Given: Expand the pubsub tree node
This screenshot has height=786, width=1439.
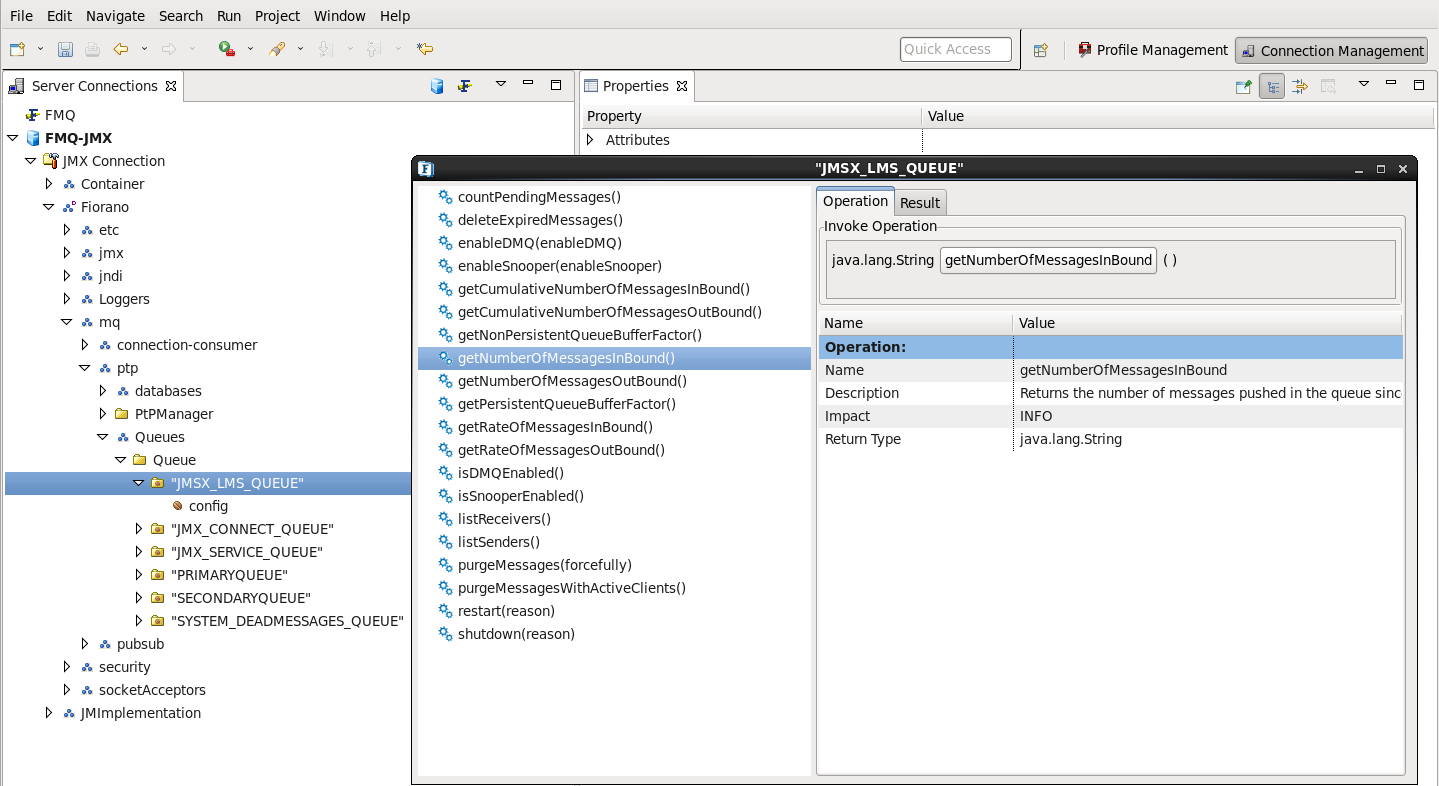Looking at the screenshot, I should click(x=84, y=644).
